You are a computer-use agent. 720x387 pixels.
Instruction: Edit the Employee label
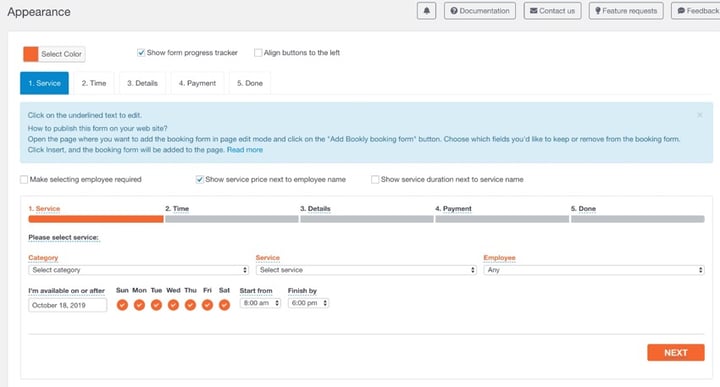point(499,258)
